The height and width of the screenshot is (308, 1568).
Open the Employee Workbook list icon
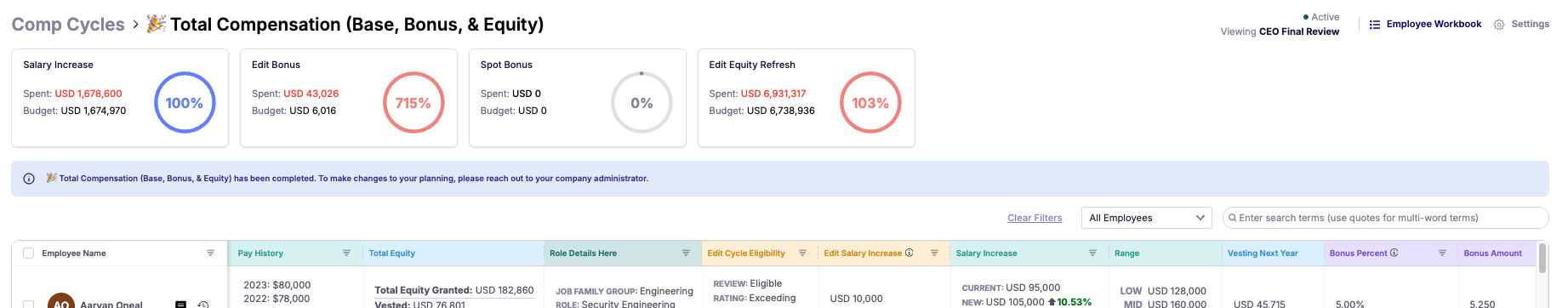(1375, 25)
